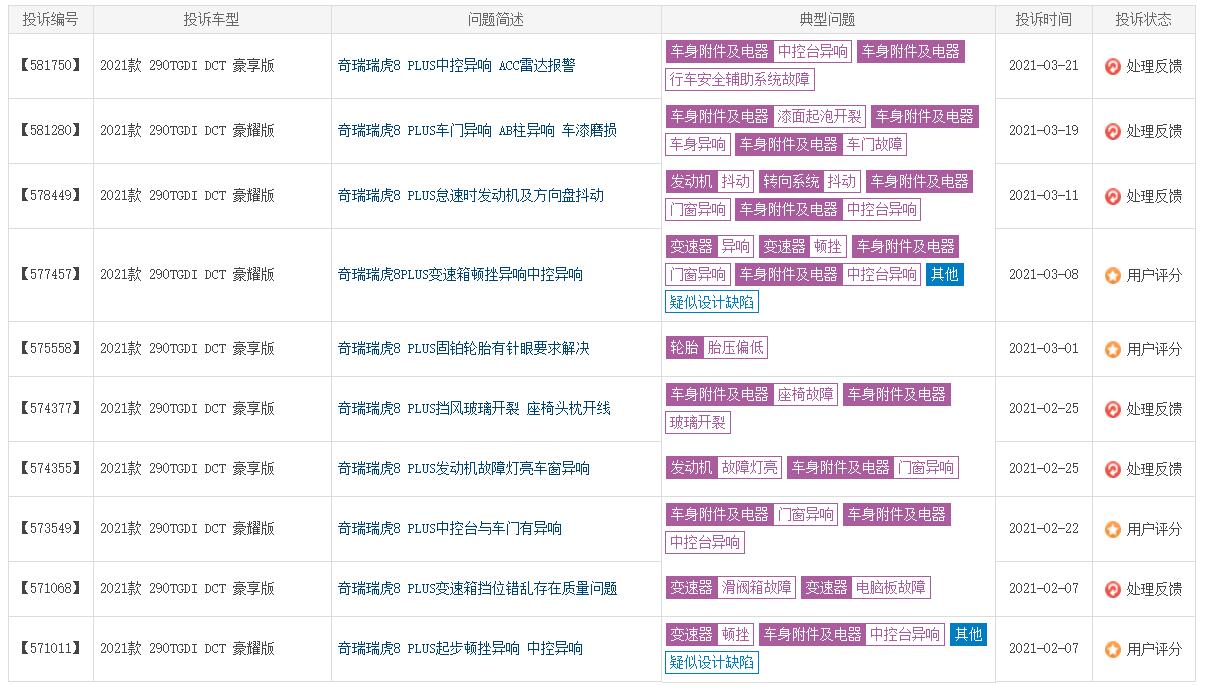The image size is (1205, 685).
Task: Click the 处理反馈 icon in row 581280
Action: (1113, 131)
